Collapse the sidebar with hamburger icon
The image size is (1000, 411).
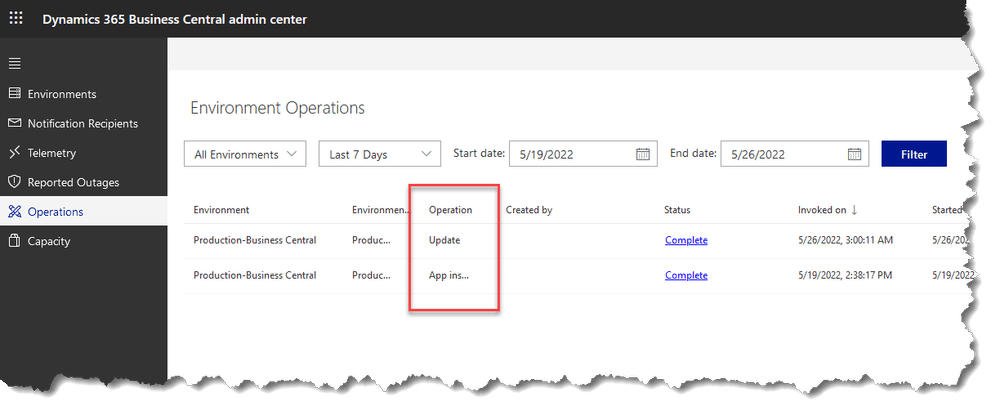[x=14, y=63]
